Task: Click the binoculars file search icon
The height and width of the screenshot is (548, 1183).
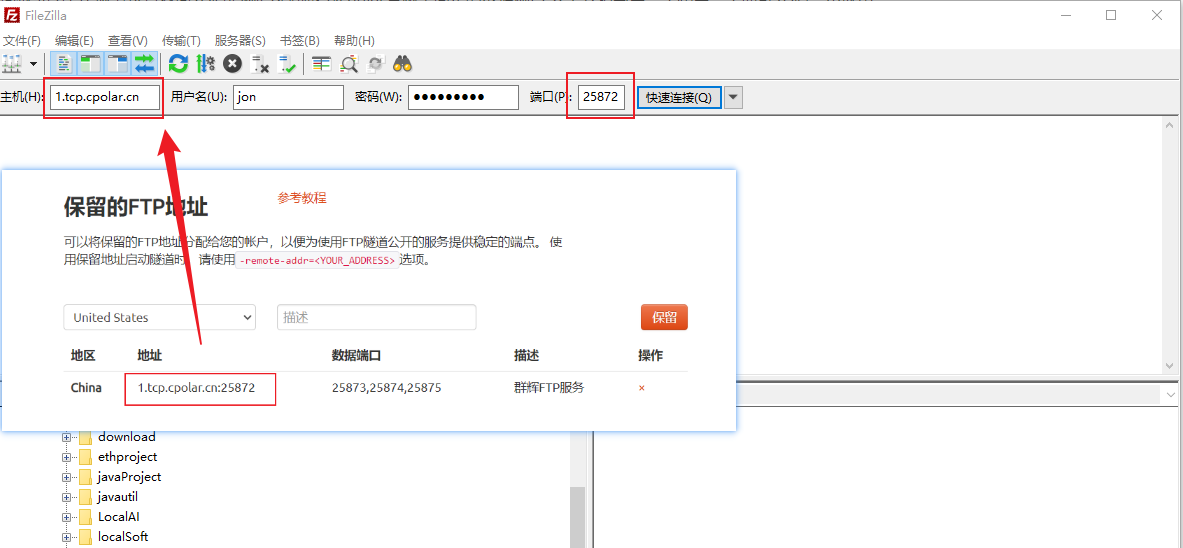Action: point(402,64)
